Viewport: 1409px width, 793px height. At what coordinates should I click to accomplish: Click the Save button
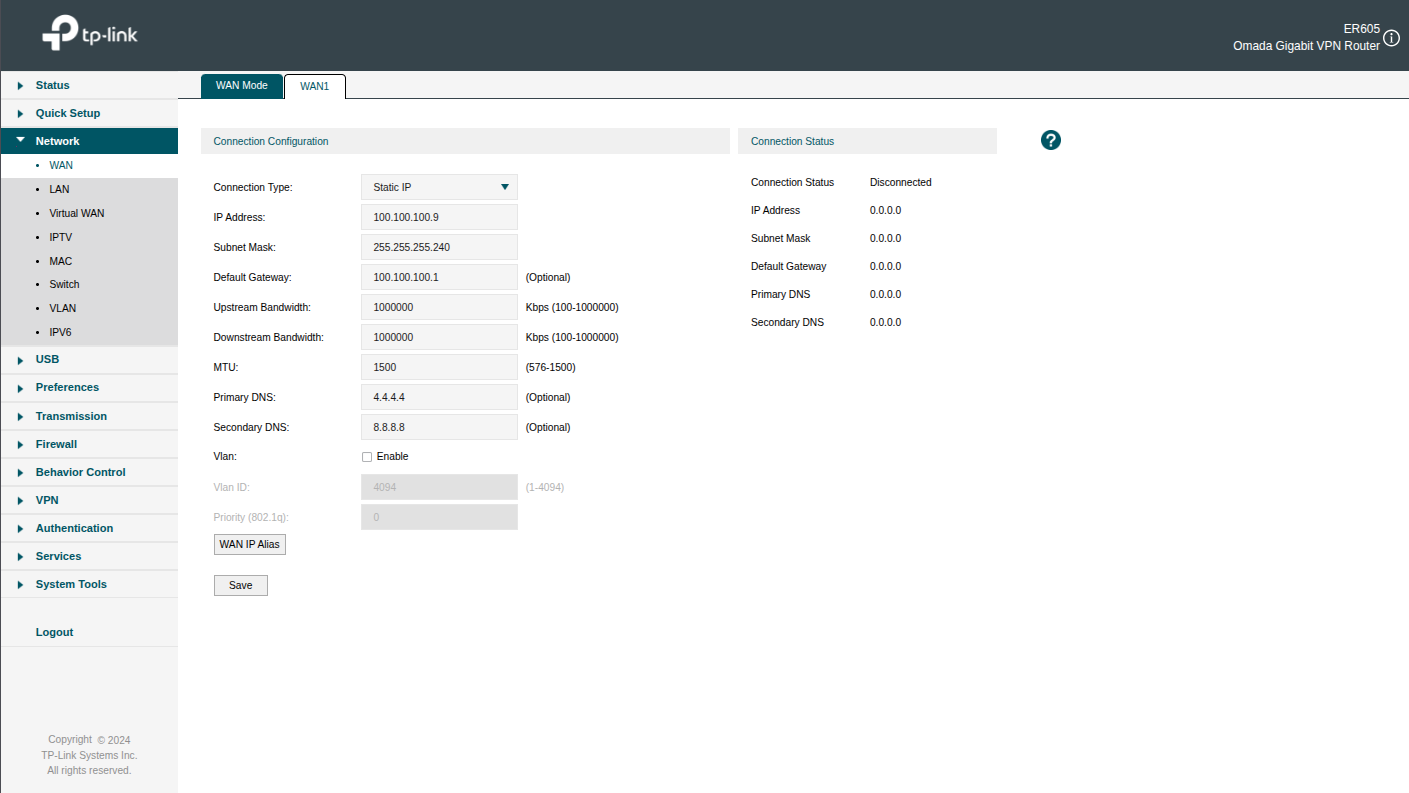point(241,585)
